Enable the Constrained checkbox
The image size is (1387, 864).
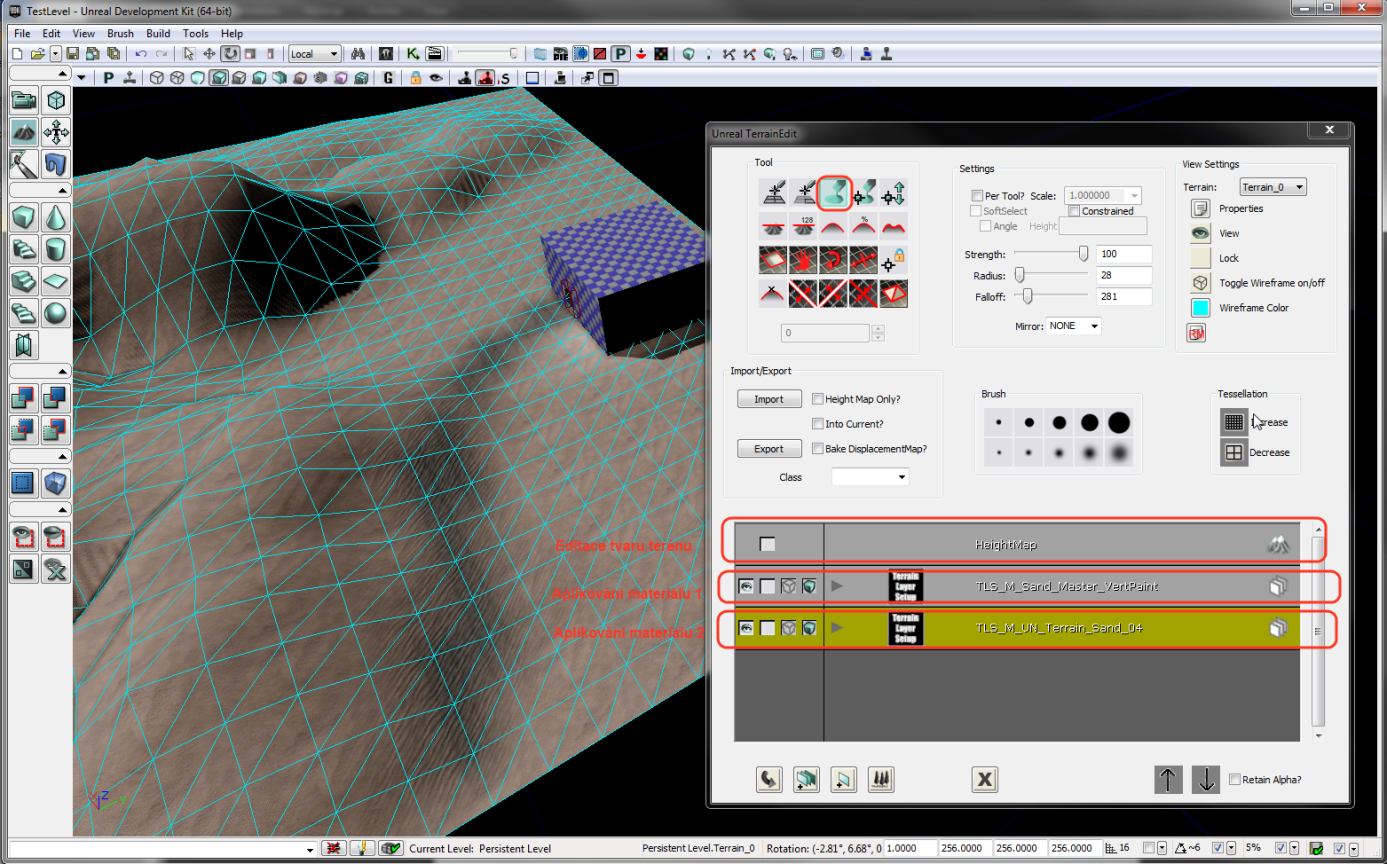[1074, 211]
